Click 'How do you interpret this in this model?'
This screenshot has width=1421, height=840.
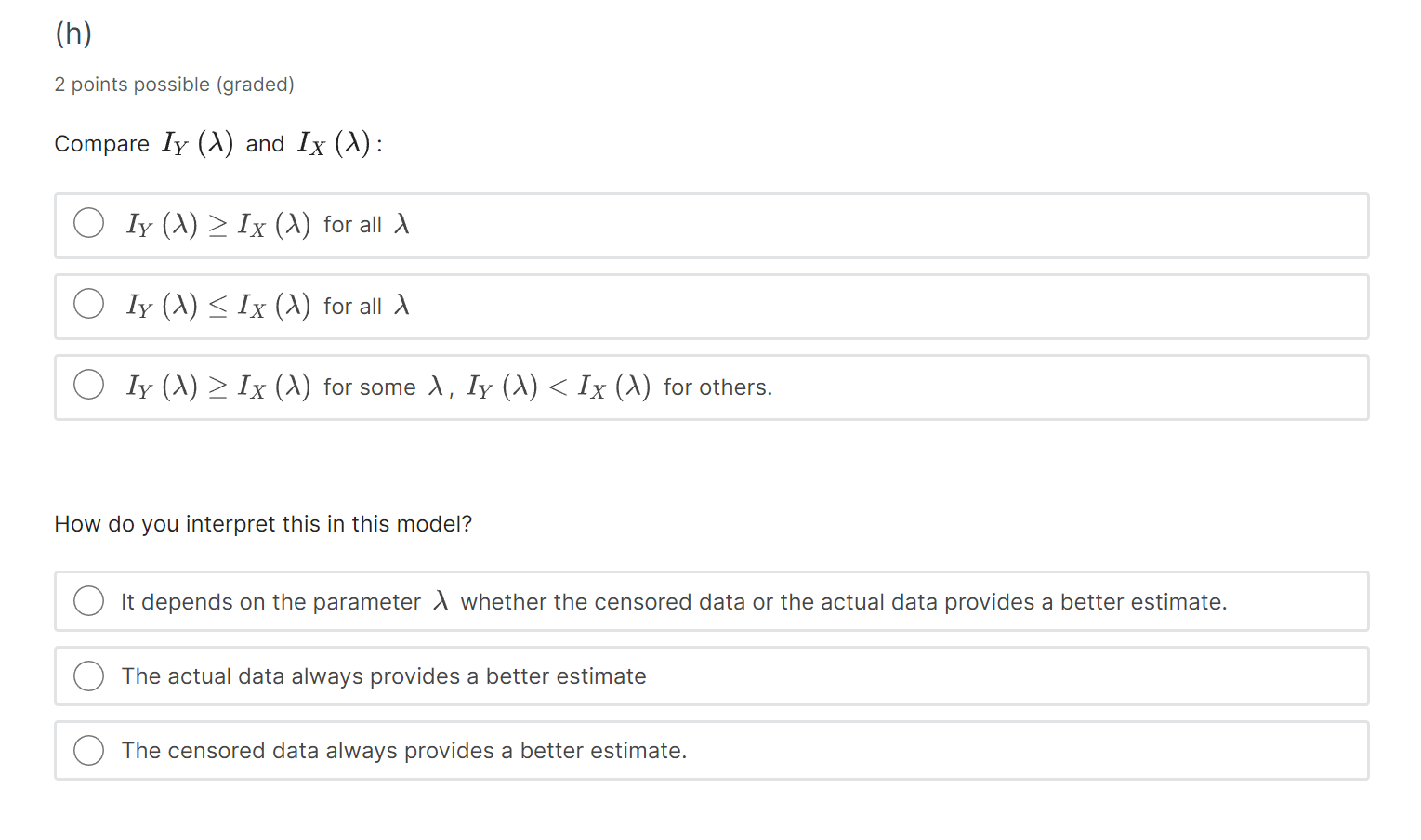(x=263, y=523)
